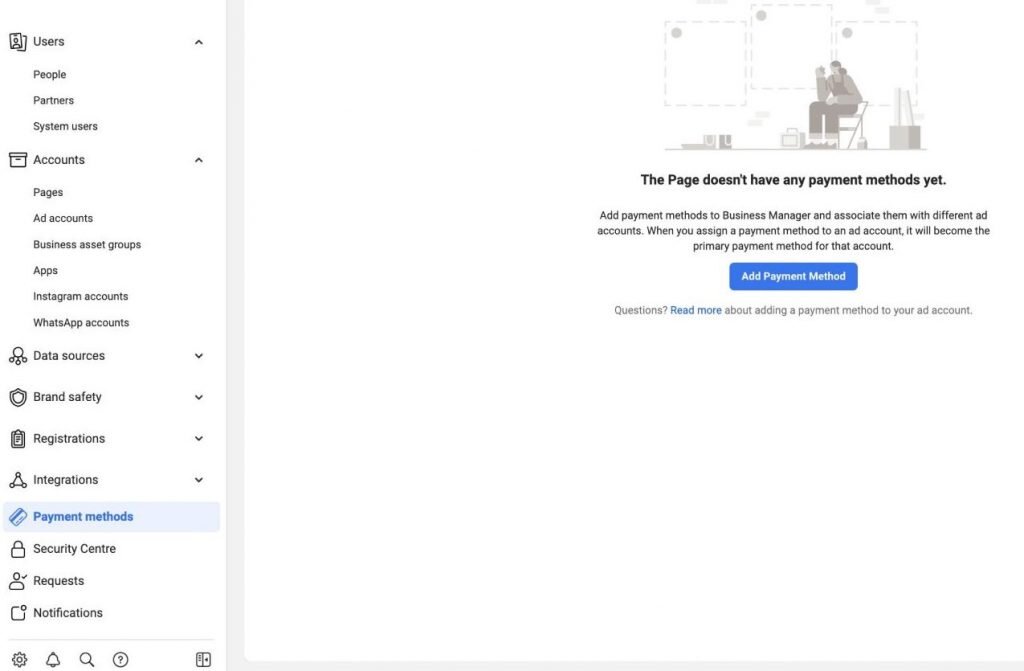
Task: Collapse the Accounts section chevron
Action: 199,160
